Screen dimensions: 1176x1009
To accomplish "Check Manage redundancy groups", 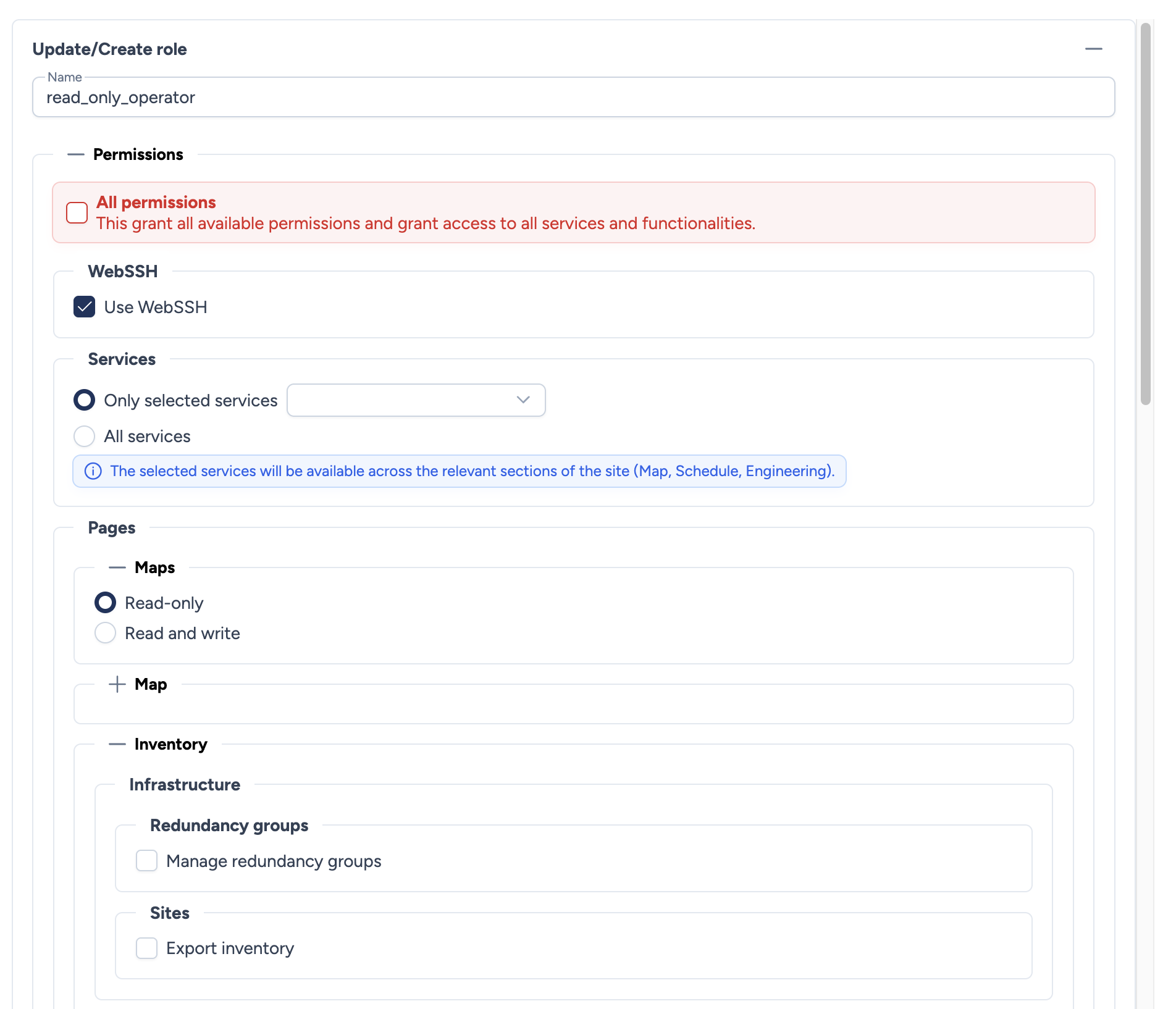I will click(147, 861).
